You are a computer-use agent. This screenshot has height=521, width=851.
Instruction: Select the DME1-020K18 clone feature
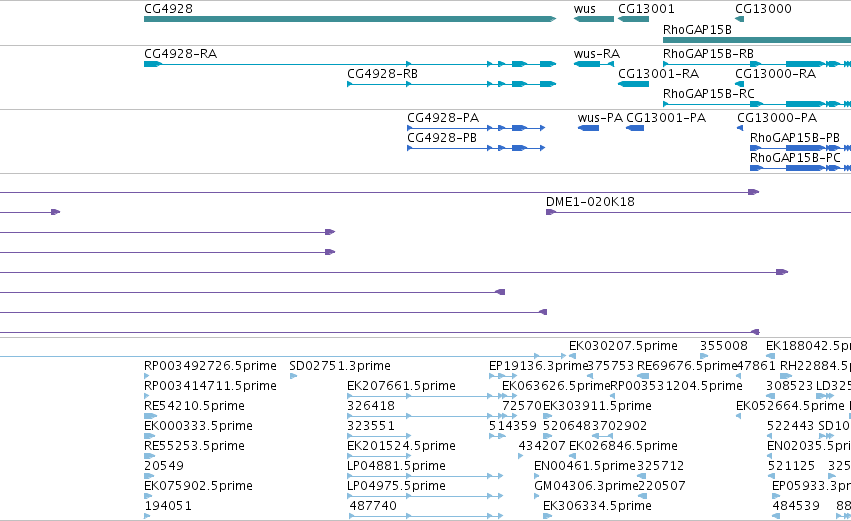tap(698, 212)
